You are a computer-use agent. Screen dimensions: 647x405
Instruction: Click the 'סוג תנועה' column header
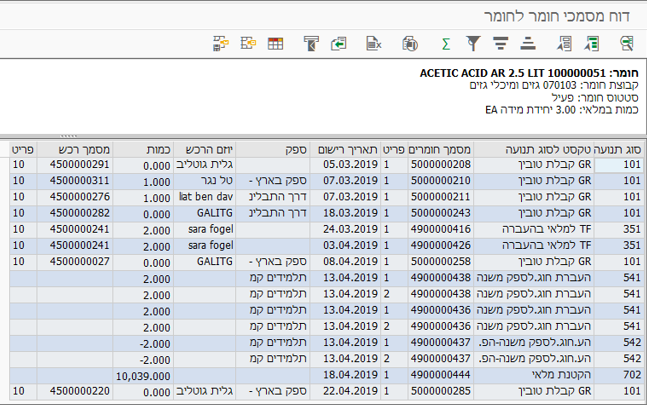[x=617, y=149]
